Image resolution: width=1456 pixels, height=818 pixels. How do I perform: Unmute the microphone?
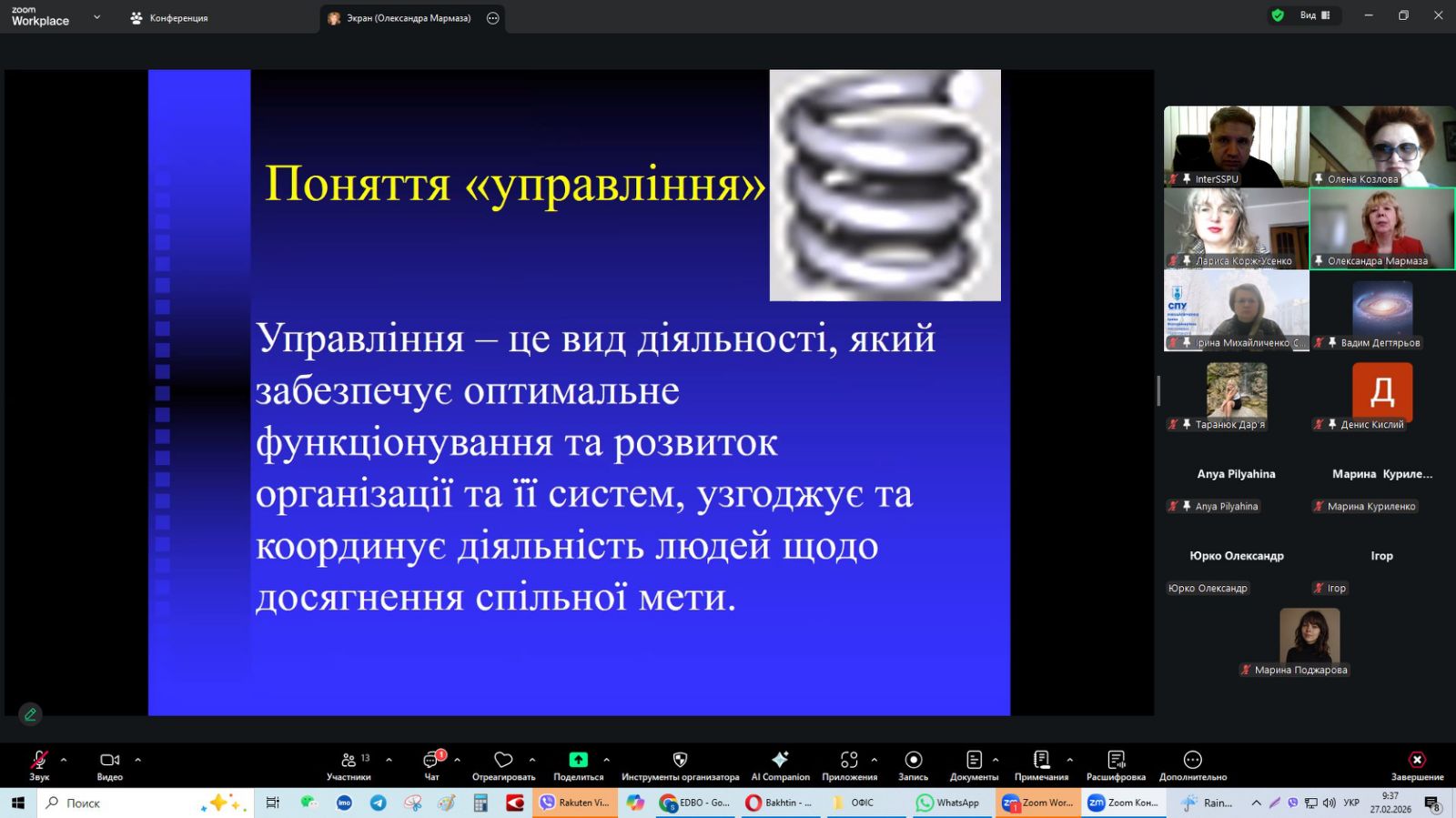[38, 760]
